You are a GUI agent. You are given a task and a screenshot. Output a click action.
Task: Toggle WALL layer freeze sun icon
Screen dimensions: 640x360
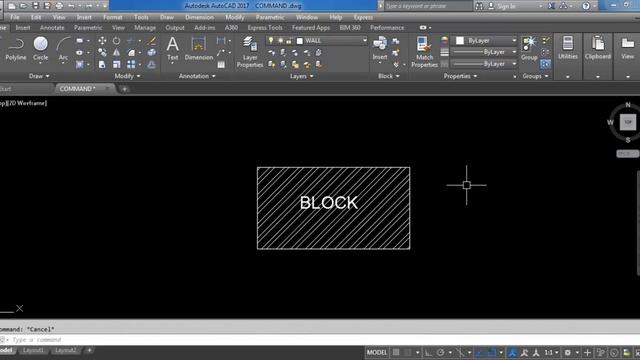pos(280,40)
